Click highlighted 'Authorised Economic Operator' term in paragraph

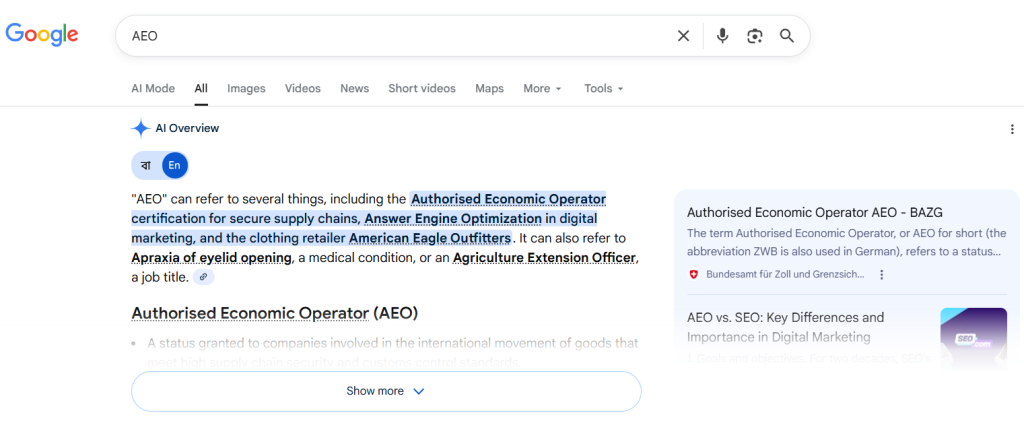tap(509, 198)
